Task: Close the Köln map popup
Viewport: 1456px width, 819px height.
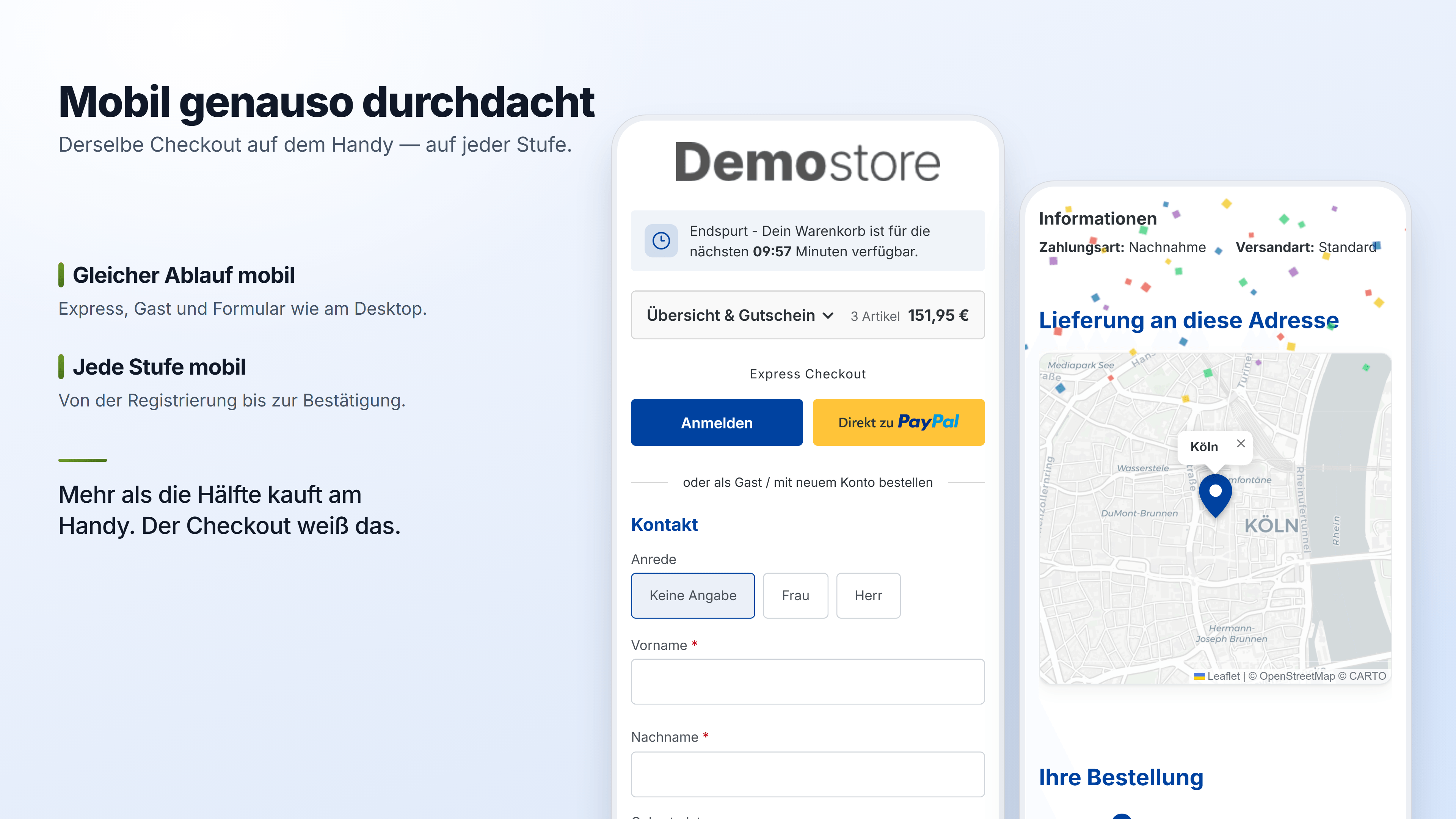Action: pyautogui.click(x=1241, y=443)
